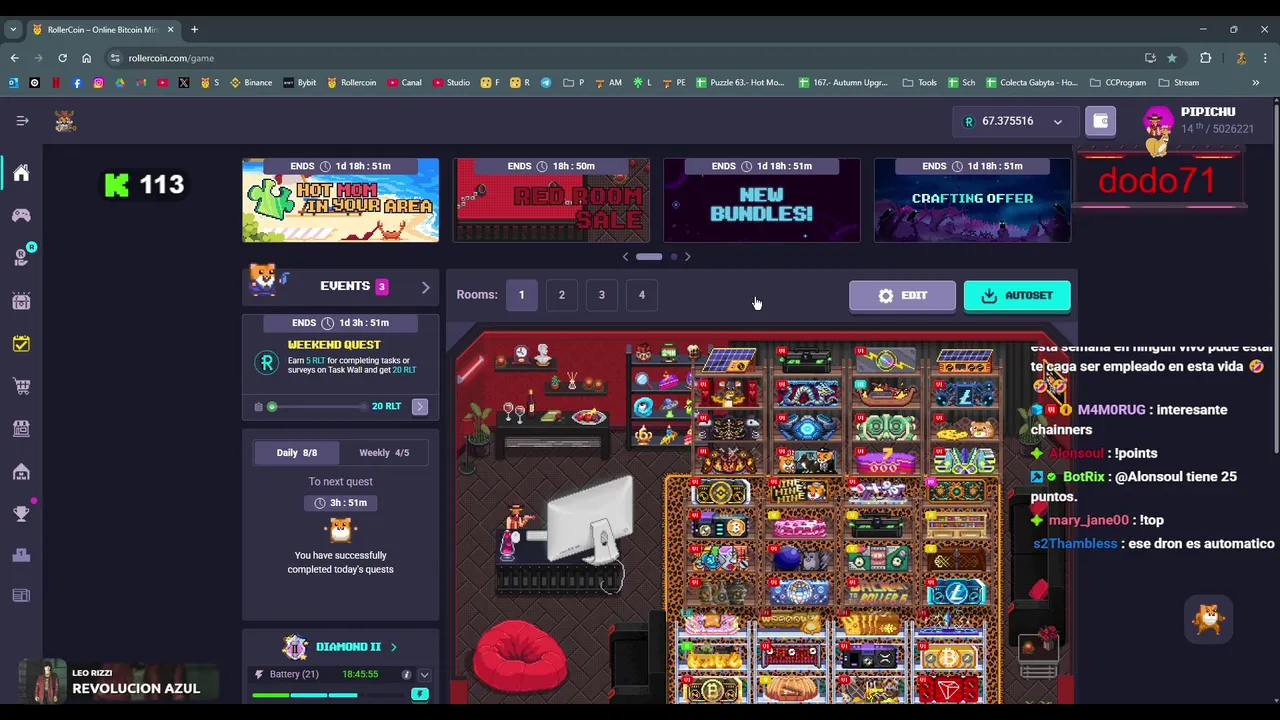This screenshot has width=1280, height=720.
Task: Open the Stream bookmarks folder
Action: click(x=1178, y=82)
